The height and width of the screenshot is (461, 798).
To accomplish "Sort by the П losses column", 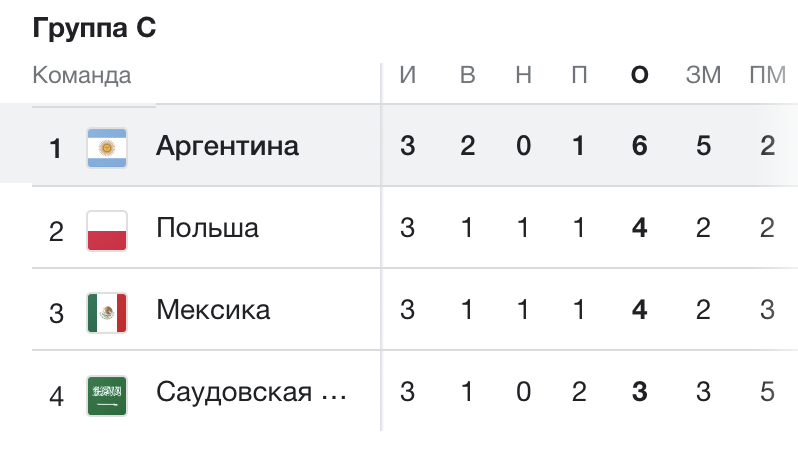I will (x=579, y=75).
